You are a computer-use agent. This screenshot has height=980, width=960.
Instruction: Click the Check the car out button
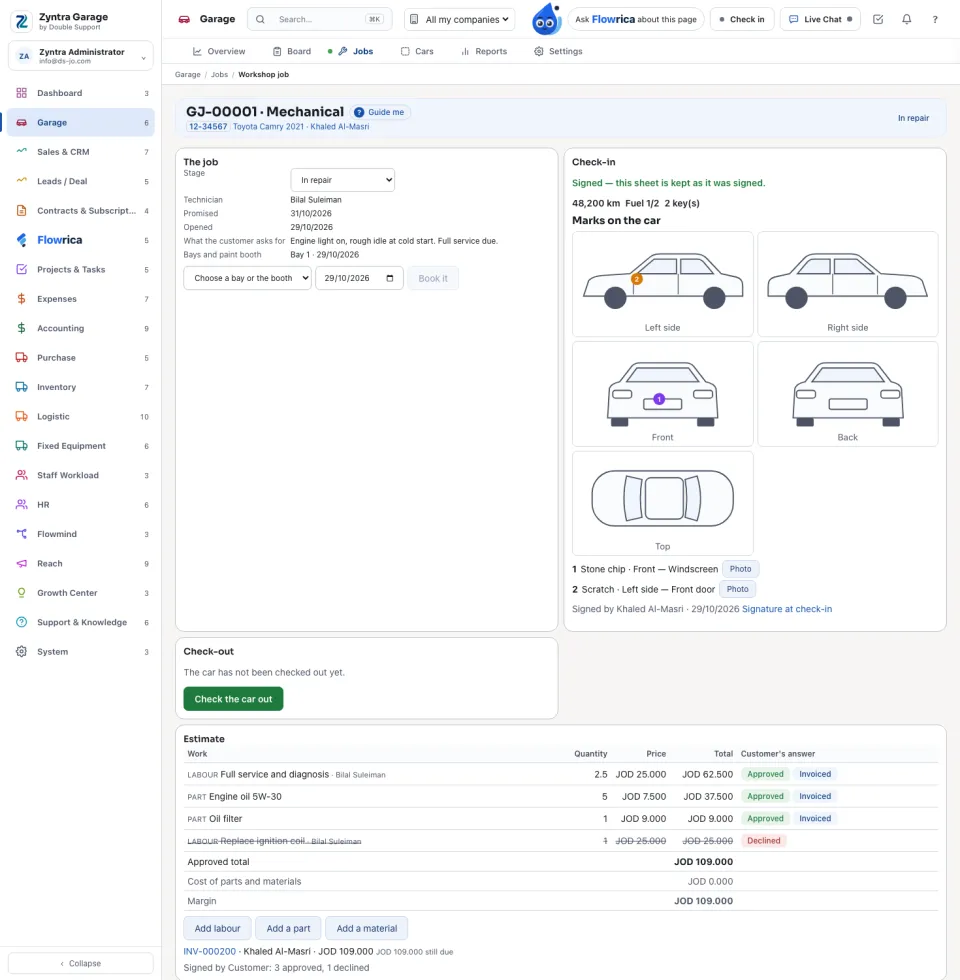[x=233, y=699]
